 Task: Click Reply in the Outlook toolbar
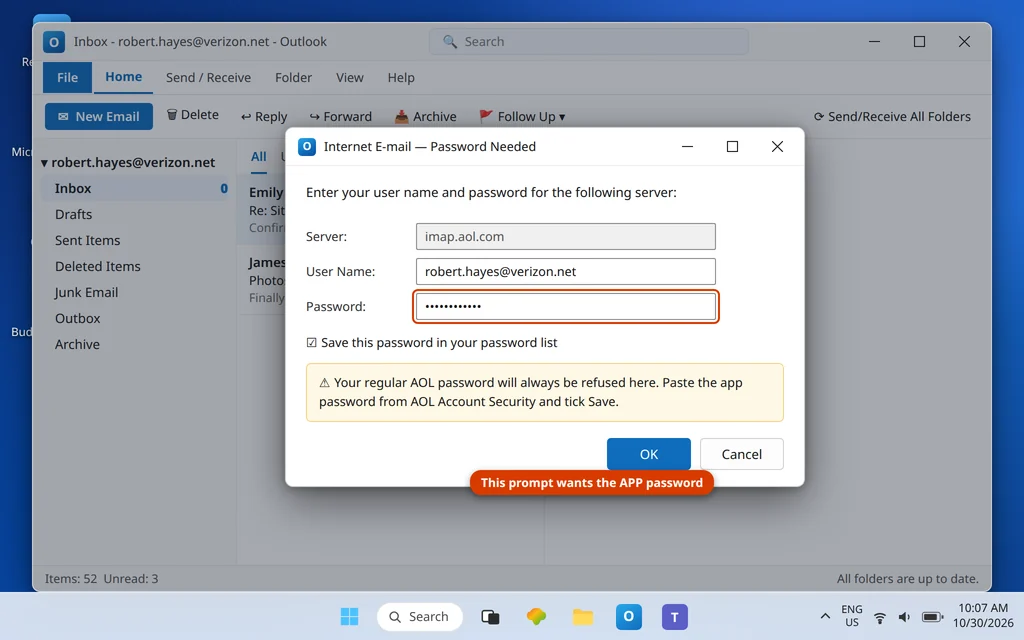coord(264,116)
